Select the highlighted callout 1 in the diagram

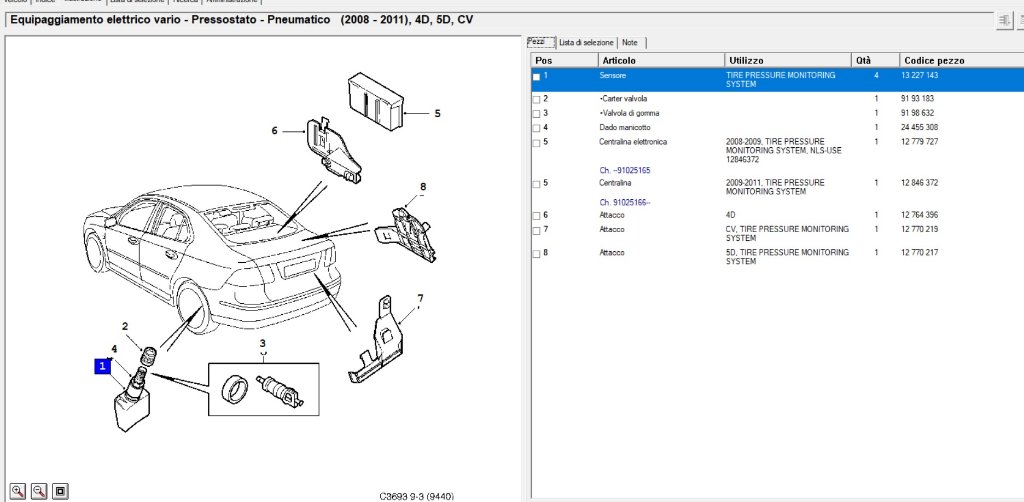coord(103,366)
